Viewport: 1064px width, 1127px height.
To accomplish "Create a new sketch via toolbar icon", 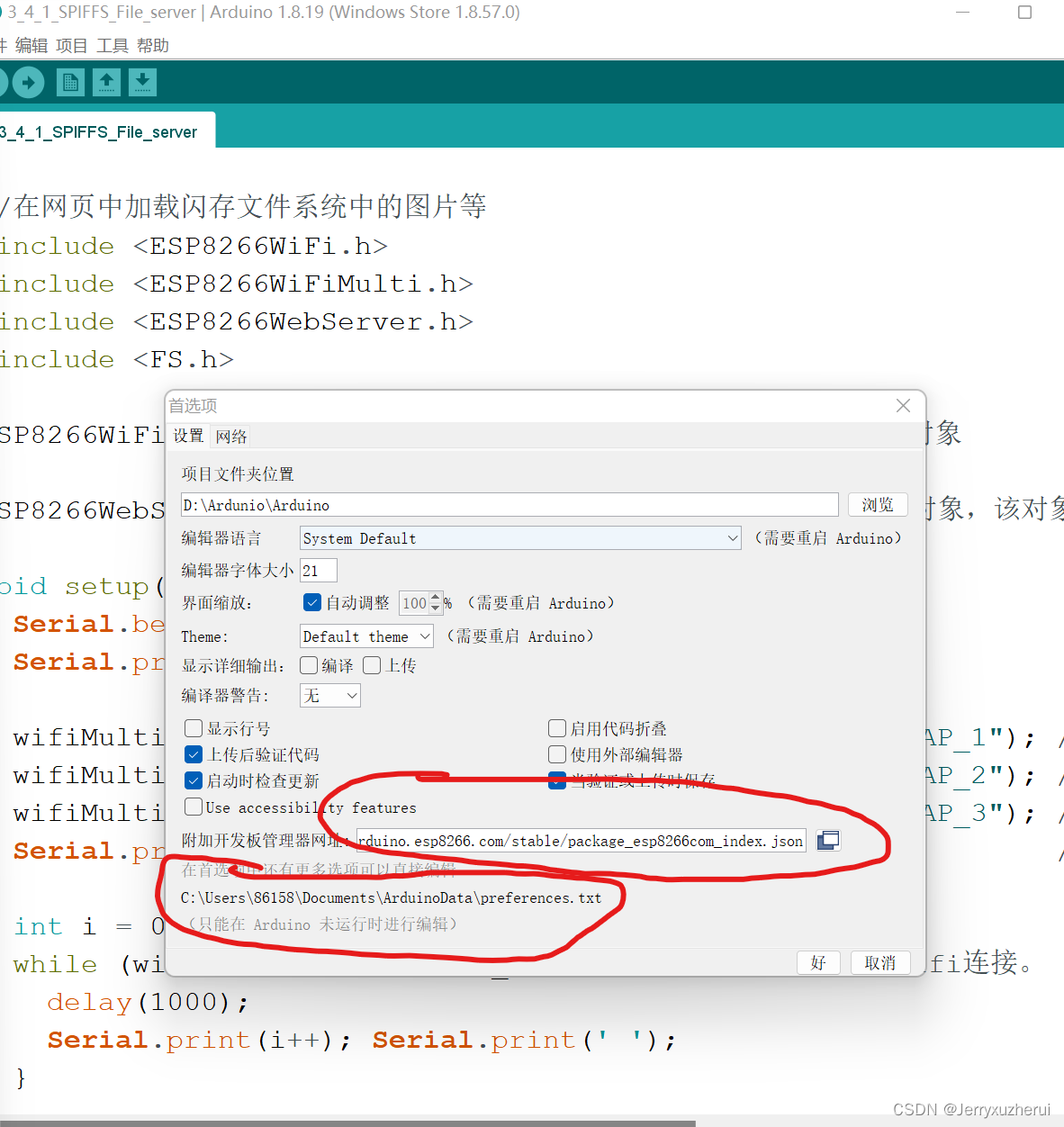I will pyautogui.click(x=70, y=83).
